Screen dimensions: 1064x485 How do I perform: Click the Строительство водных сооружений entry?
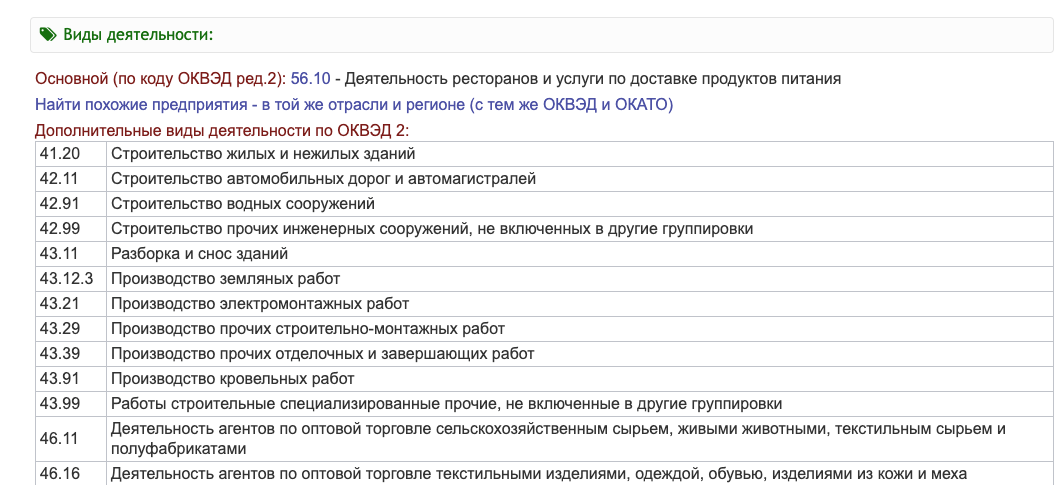point(243,204)
